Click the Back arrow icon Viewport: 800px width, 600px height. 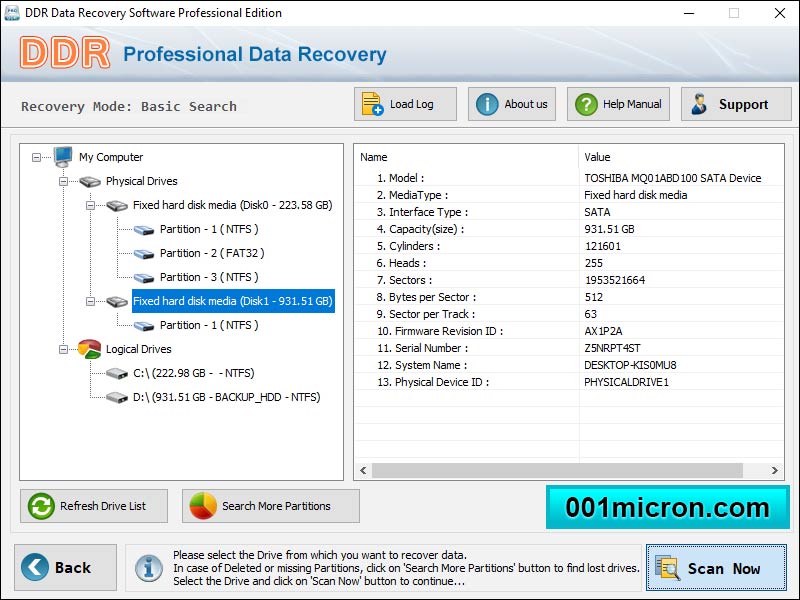35,567
